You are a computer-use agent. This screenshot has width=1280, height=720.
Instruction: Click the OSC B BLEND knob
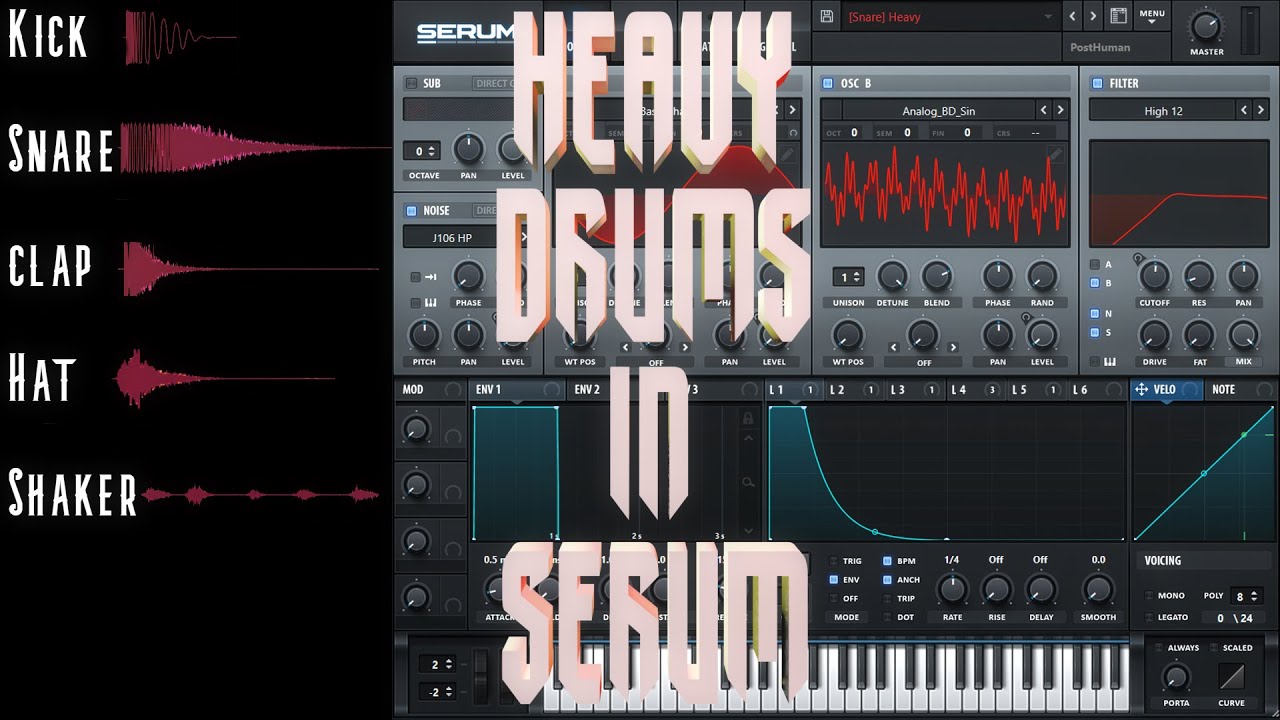click(937, 276)
